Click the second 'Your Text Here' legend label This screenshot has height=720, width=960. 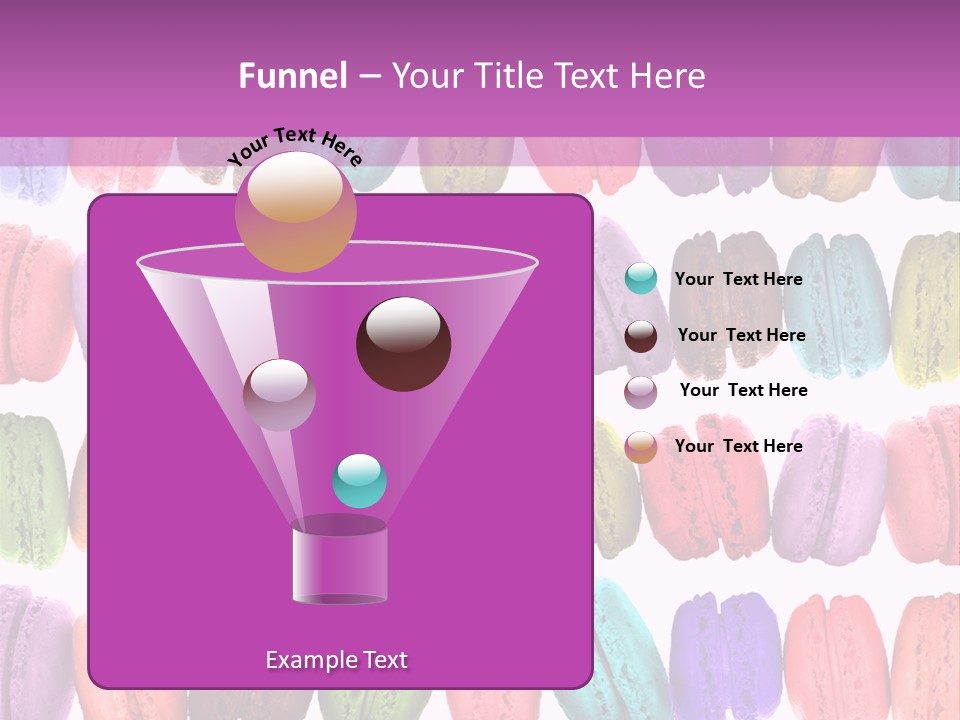click(742, 335)
